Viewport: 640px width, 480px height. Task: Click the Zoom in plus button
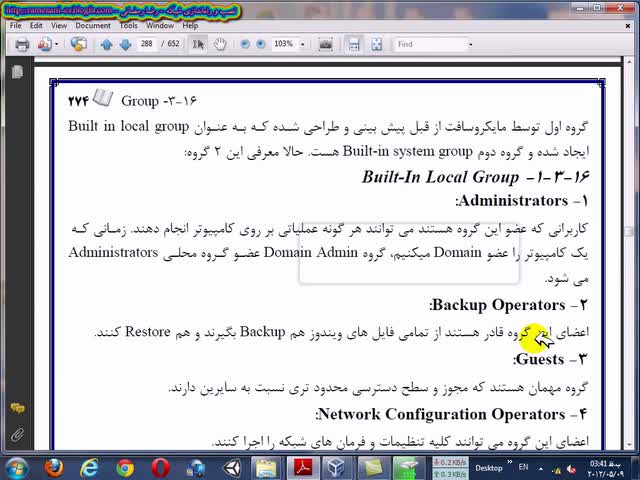[x=261, y=44]
